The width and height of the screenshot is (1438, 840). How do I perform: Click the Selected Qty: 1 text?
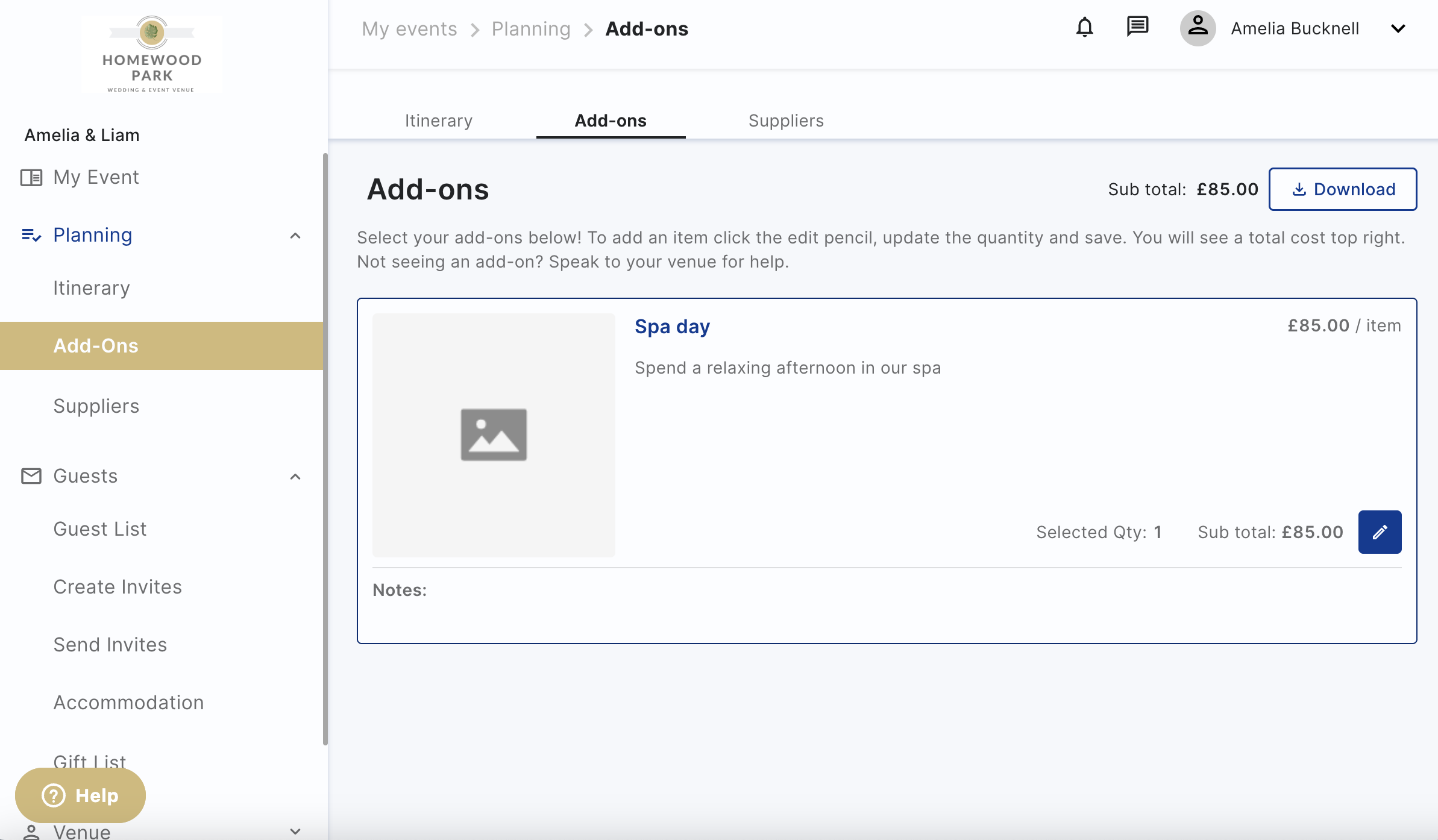click(x=1099, y=532)
